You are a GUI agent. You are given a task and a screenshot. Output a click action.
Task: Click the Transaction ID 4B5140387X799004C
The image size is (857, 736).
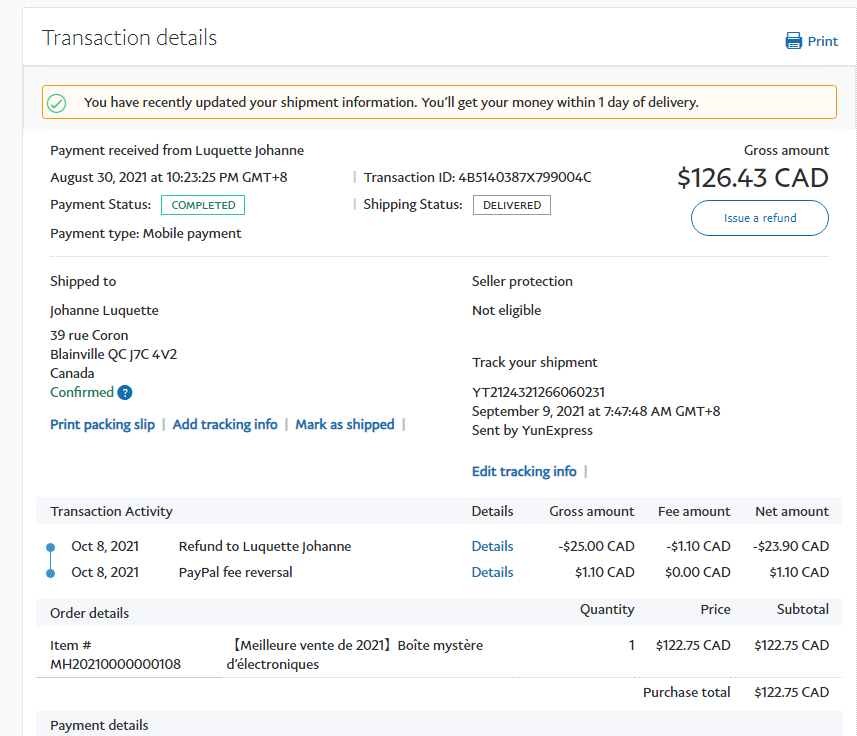(x=524, y=178)
